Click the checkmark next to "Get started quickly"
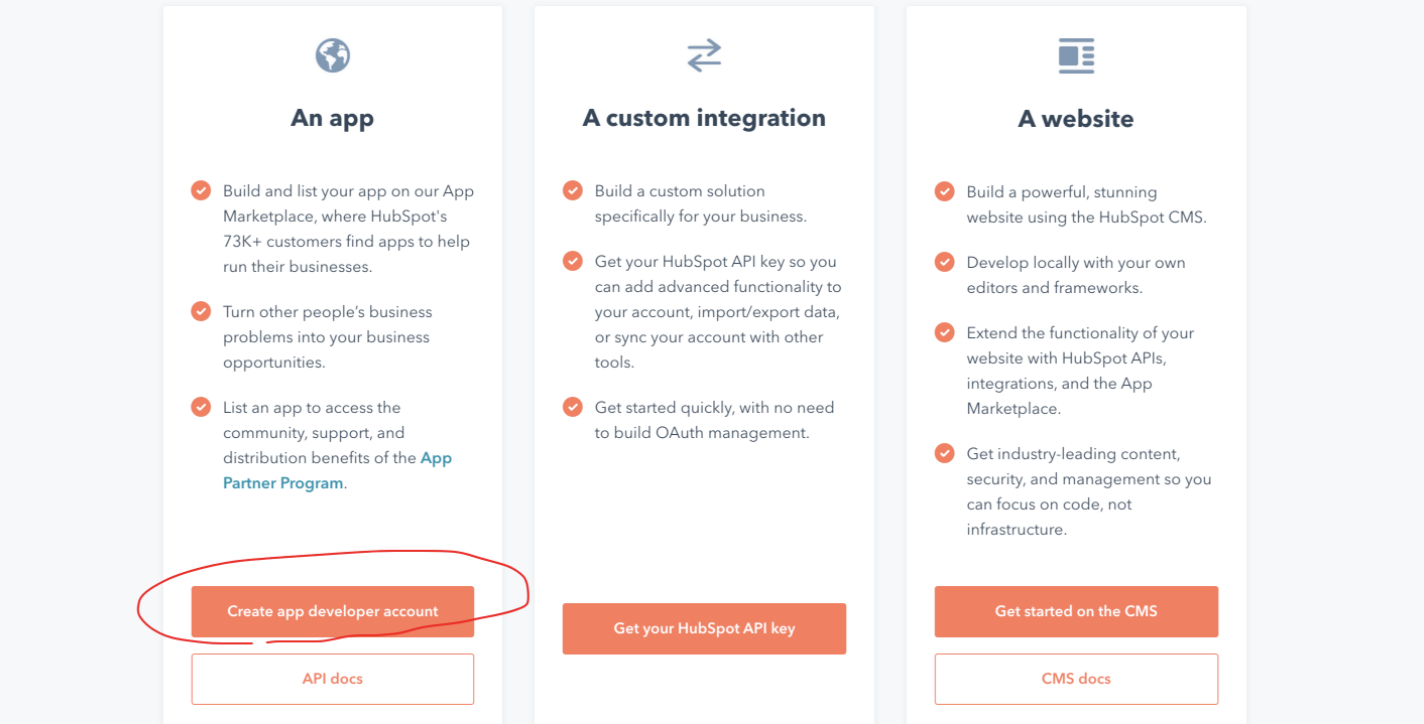 point(572,407)
